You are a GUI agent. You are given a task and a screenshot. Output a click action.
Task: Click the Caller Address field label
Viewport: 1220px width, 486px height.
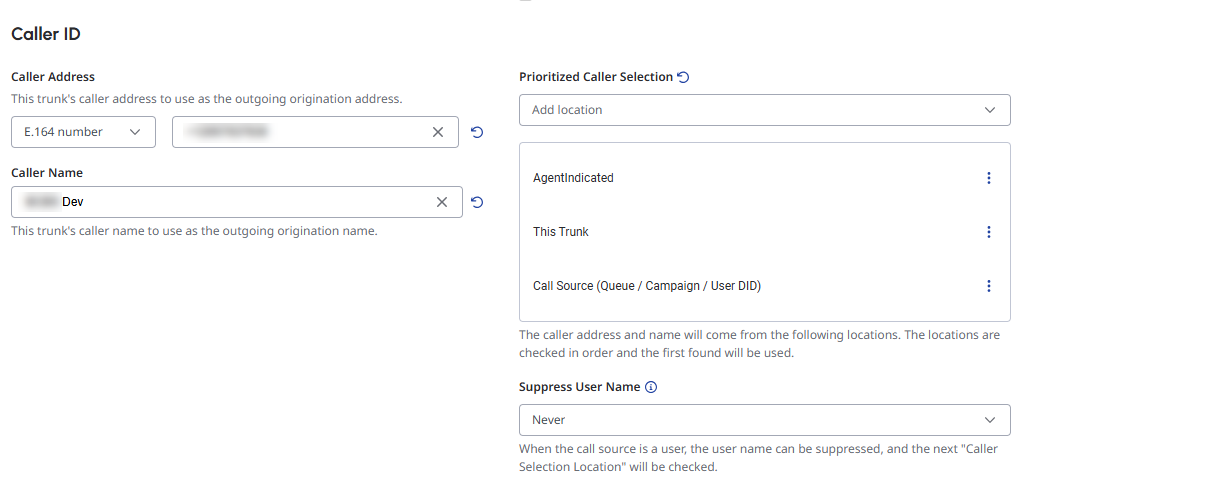click(53, 77)
